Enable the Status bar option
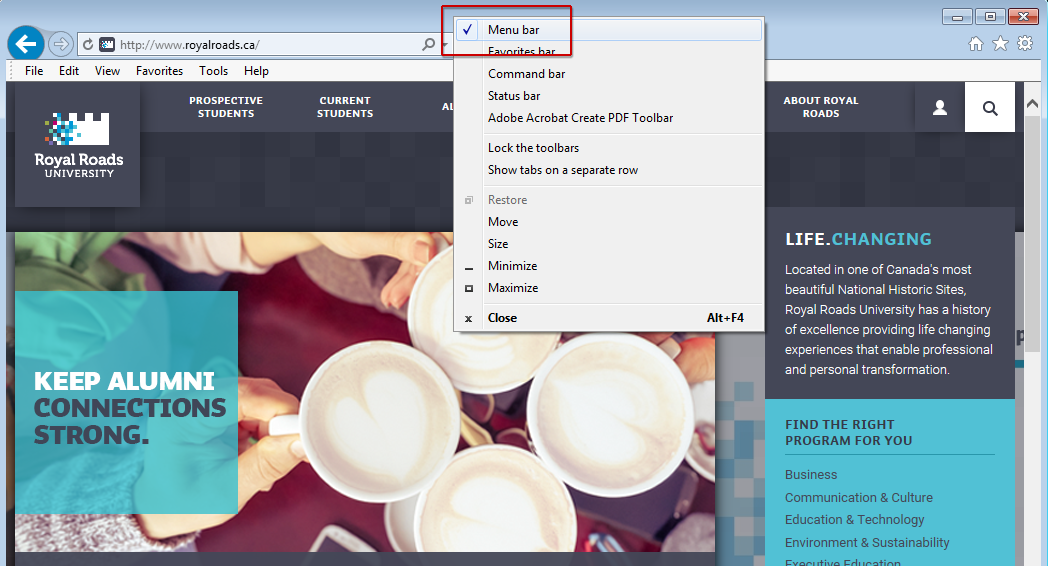 click(x=609, y=96)
